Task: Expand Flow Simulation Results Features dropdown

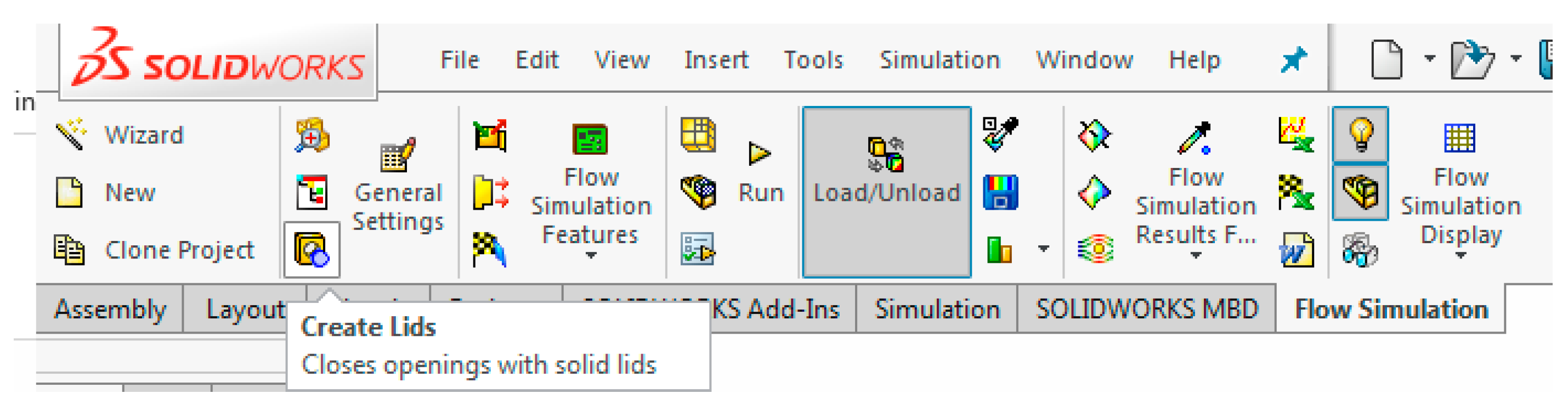Action: (x=1196, y=256)
